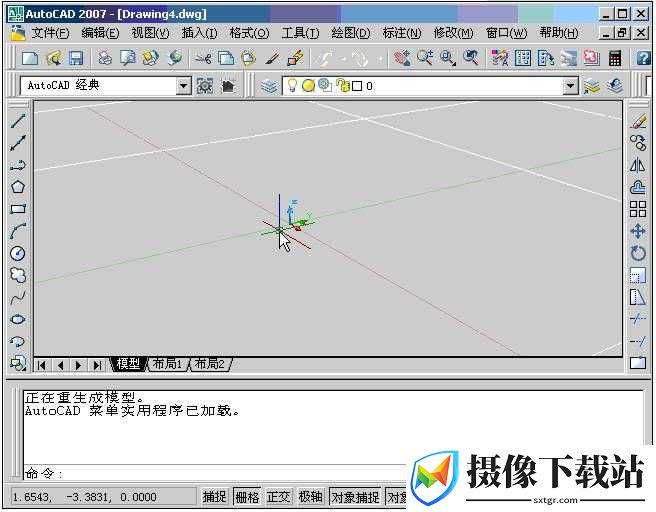Select the Construction Line tool
The image size is (656, 512).
(18, 143)
